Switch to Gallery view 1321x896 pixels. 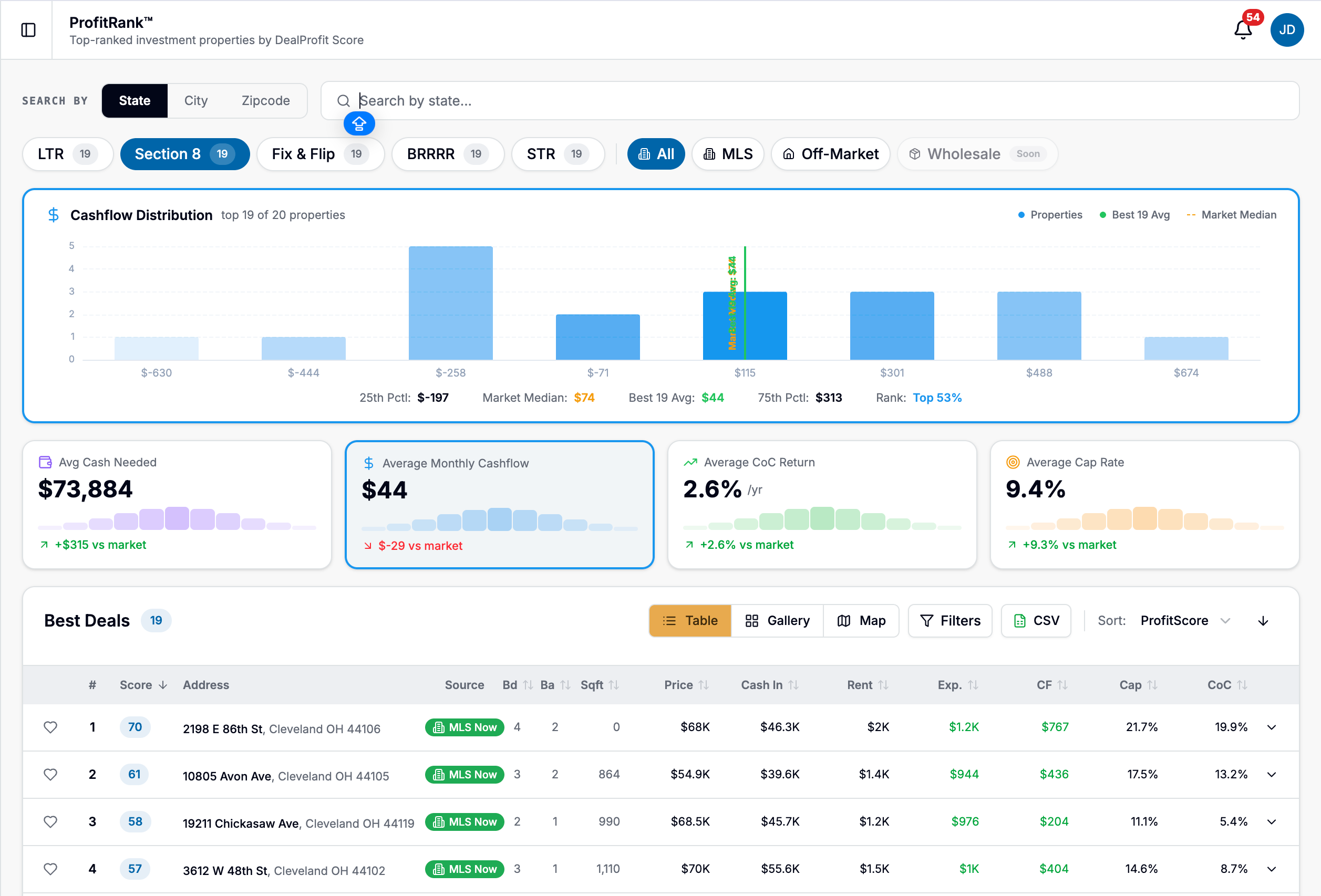(777, 620)
